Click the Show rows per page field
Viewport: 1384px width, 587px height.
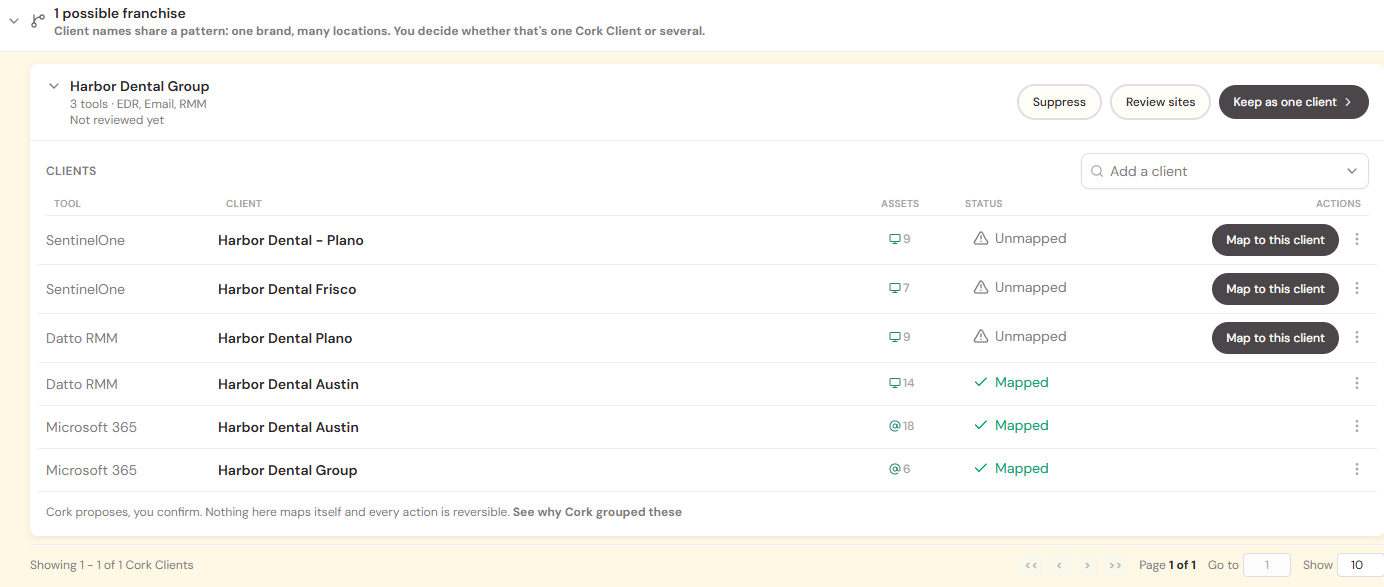[x=1360, y=565]
